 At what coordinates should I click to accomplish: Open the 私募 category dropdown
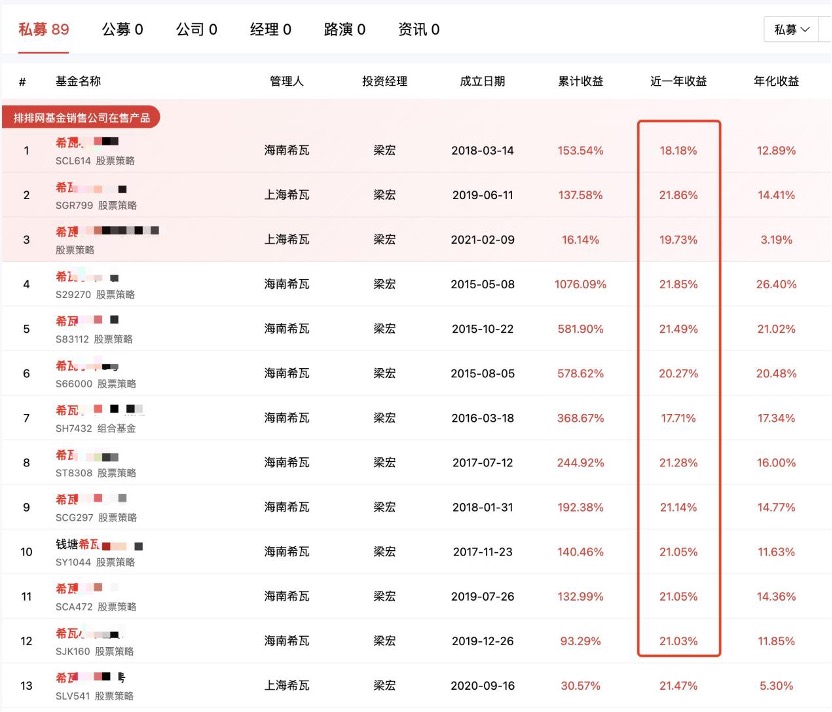click(x=795, y=30)
